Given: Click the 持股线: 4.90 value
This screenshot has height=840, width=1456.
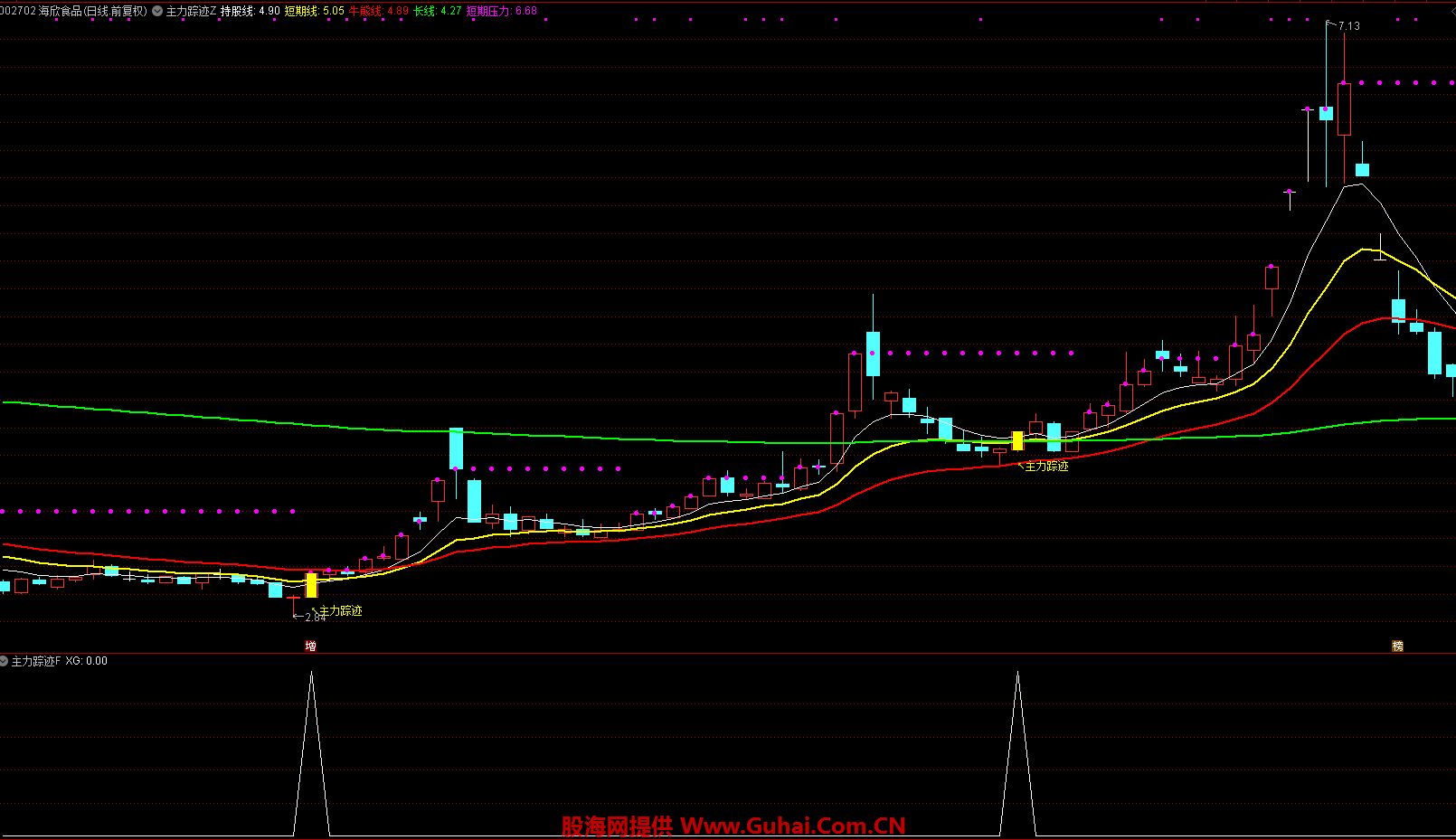Looking at the screenshot, I should point(251,12).
